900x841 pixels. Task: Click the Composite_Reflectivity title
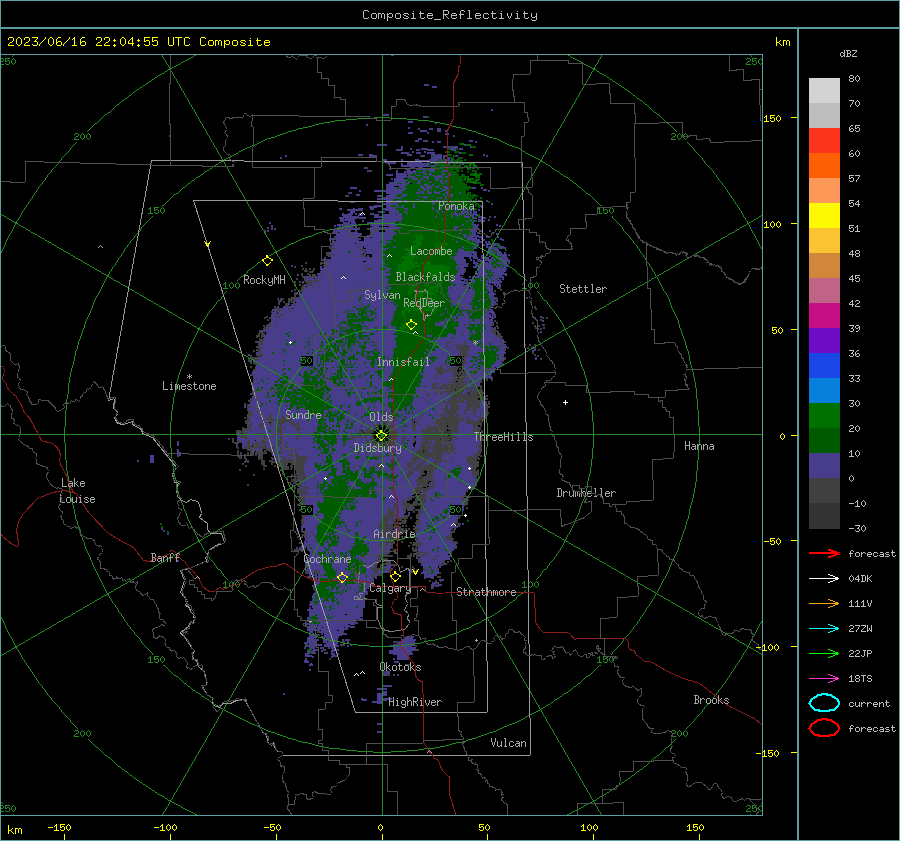(x=450, y=15)
